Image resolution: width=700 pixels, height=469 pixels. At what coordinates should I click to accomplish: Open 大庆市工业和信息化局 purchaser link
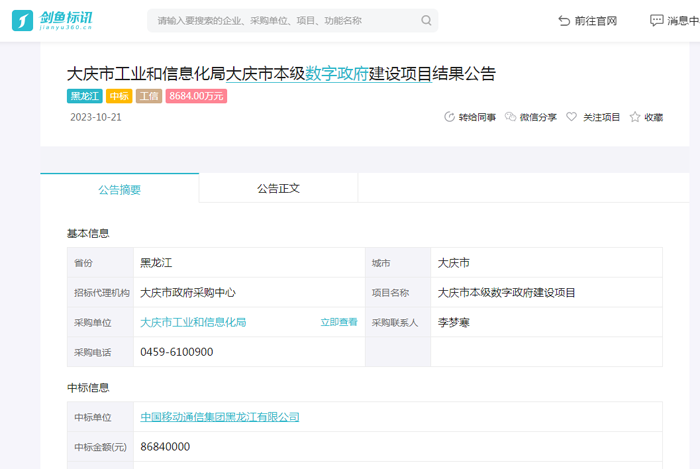coord(193,322)
